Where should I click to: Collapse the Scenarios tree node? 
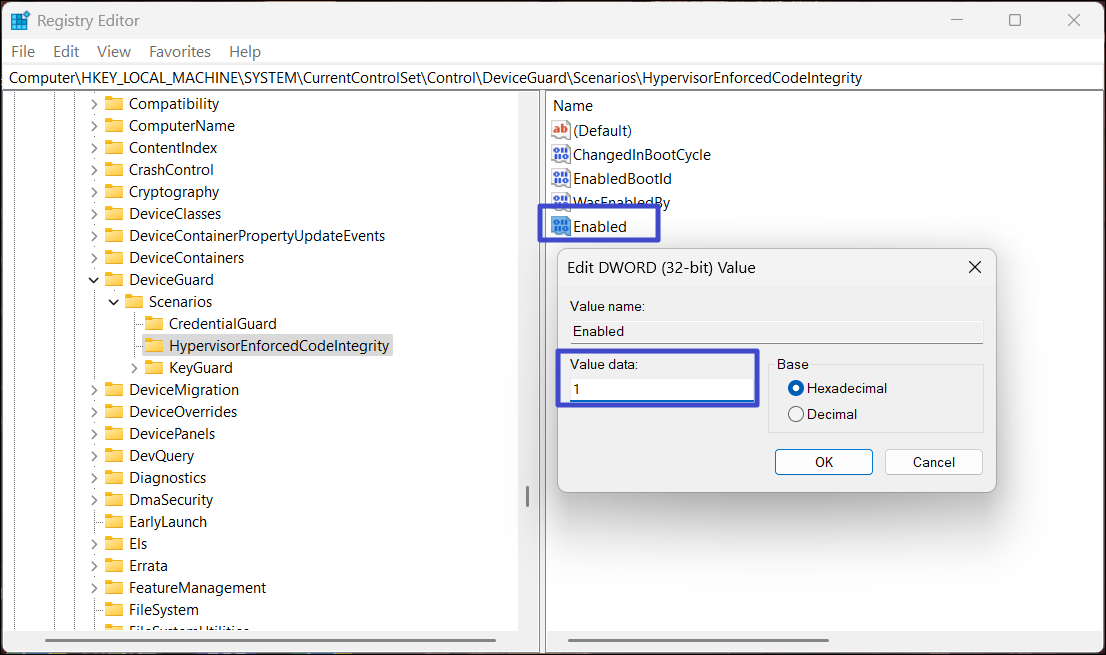tap(114, 302)
